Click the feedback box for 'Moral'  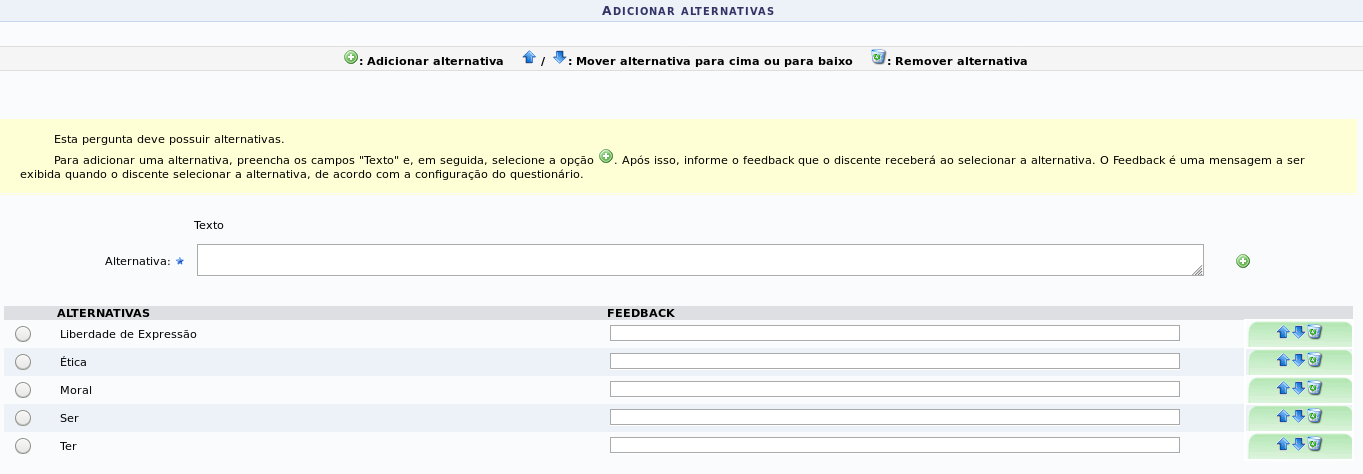[x=894, y=389]
